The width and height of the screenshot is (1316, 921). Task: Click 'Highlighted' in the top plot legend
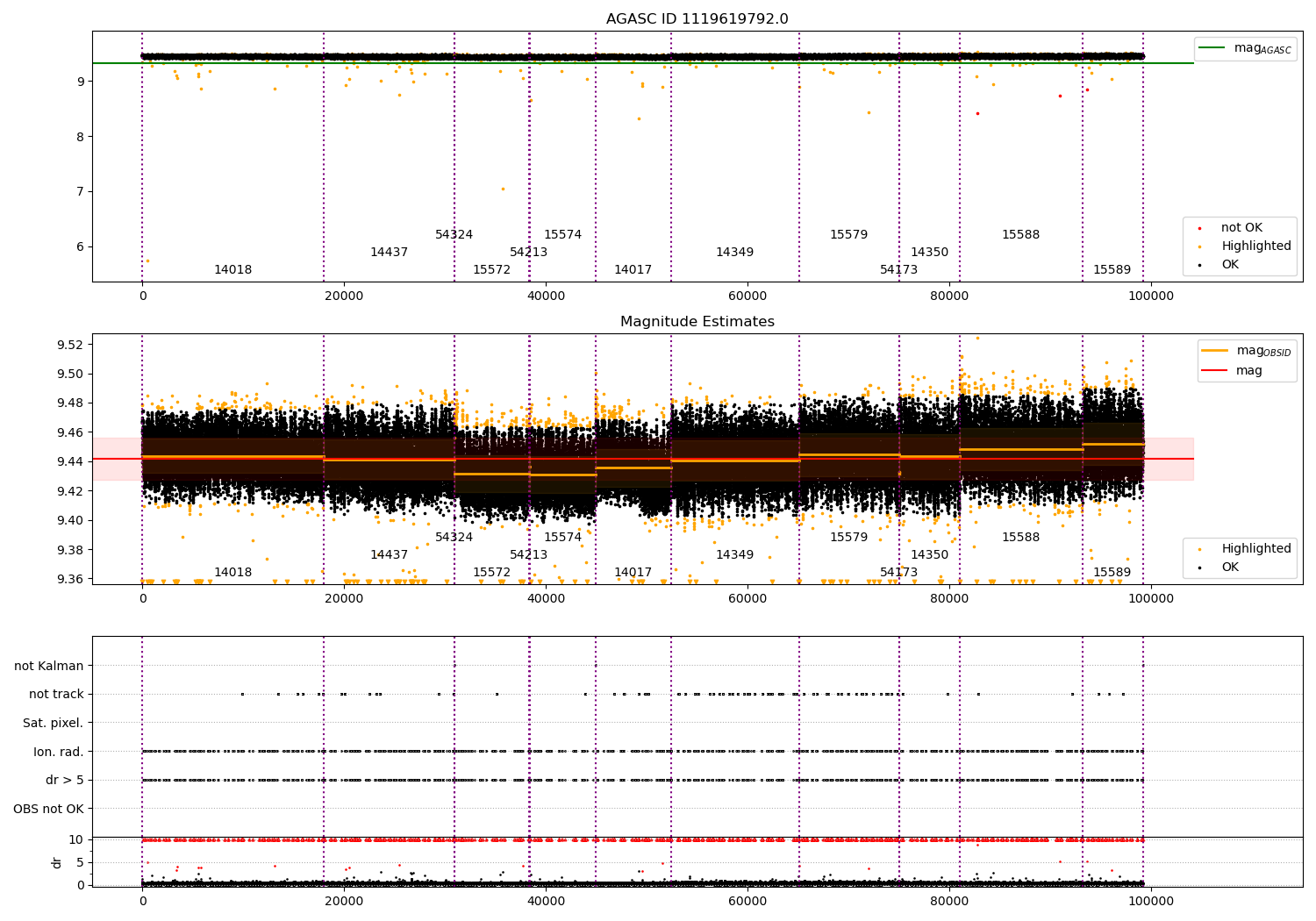point(1246,246)
